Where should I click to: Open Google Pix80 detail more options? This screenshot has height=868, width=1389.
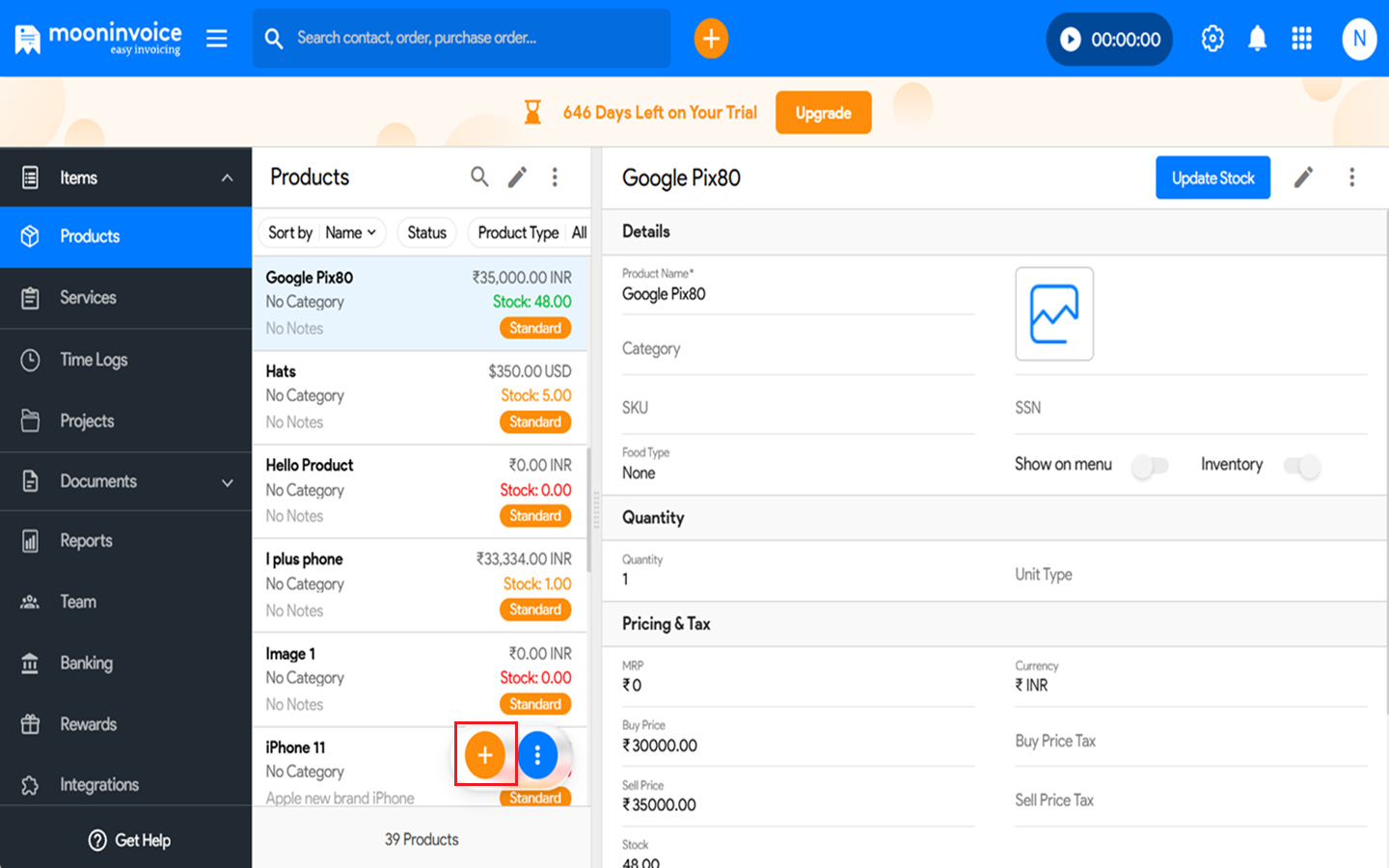[1352, 177]
